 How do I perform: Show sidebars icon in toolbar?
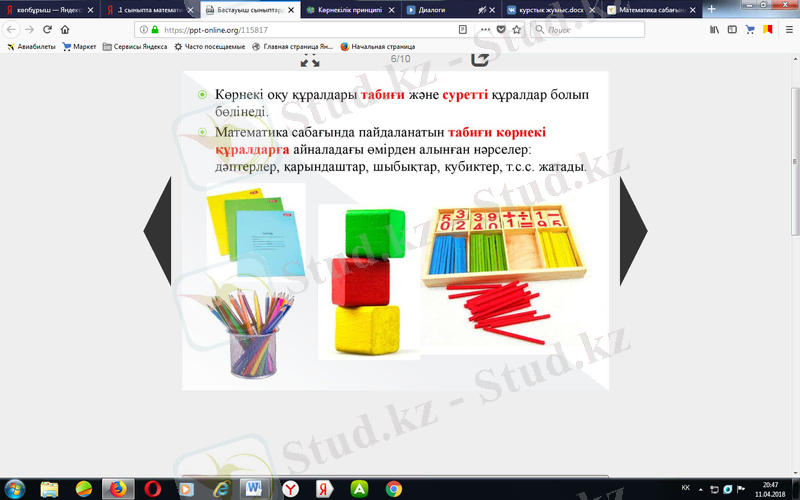(732, 30)
